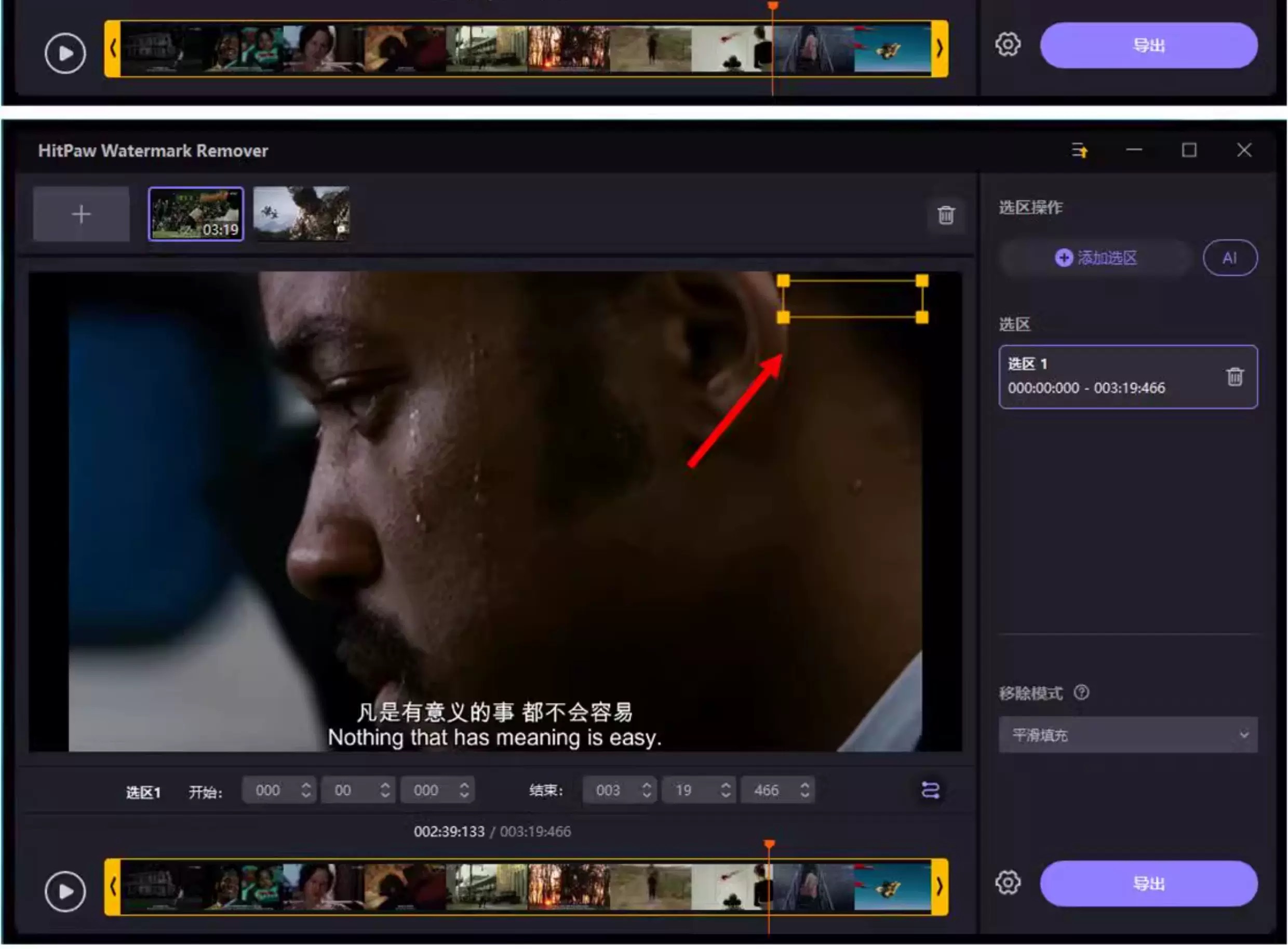This screenshot has height=949, width=1288.
Task: Click the start time minutes field 00
Action: click(343, 791)
